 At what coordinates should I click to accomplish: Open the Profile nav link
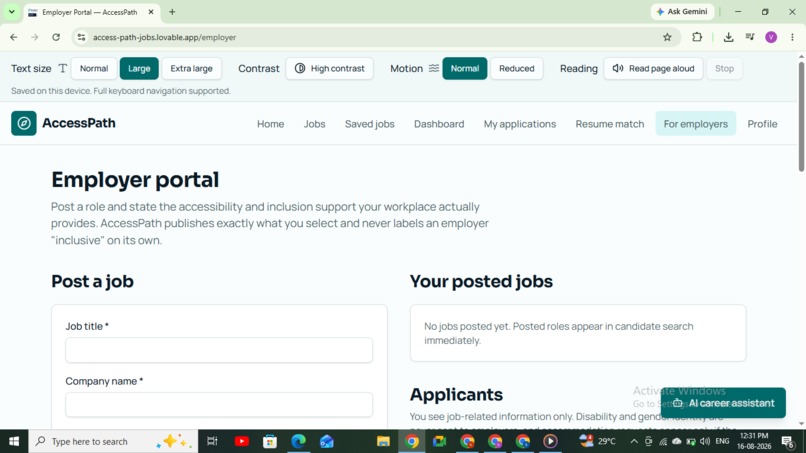pyautogui.click(x=762, y=124)
